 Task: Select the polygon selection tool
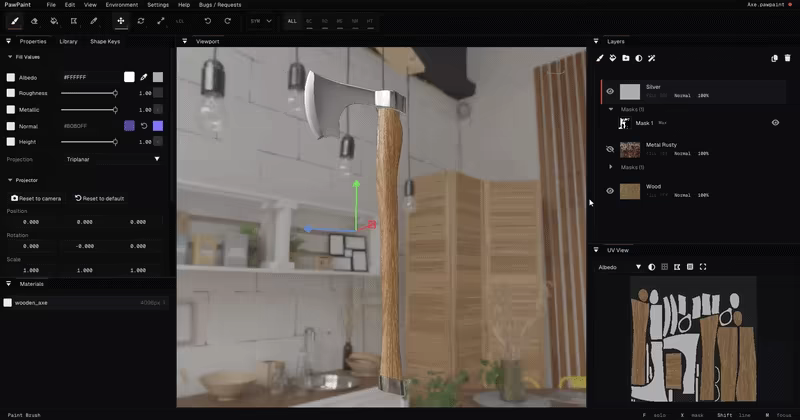click(74, 21)
